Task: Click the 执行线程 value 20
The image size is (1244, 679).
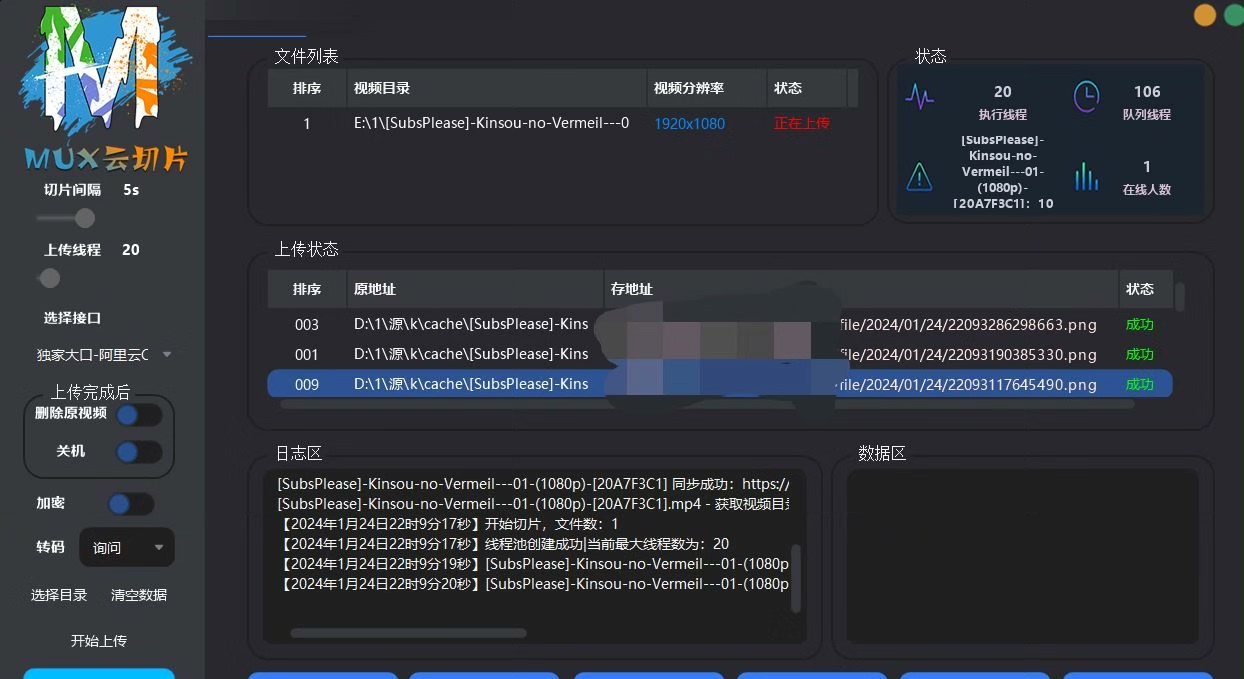Action: pyautogui.click(x=1003, y=91)
